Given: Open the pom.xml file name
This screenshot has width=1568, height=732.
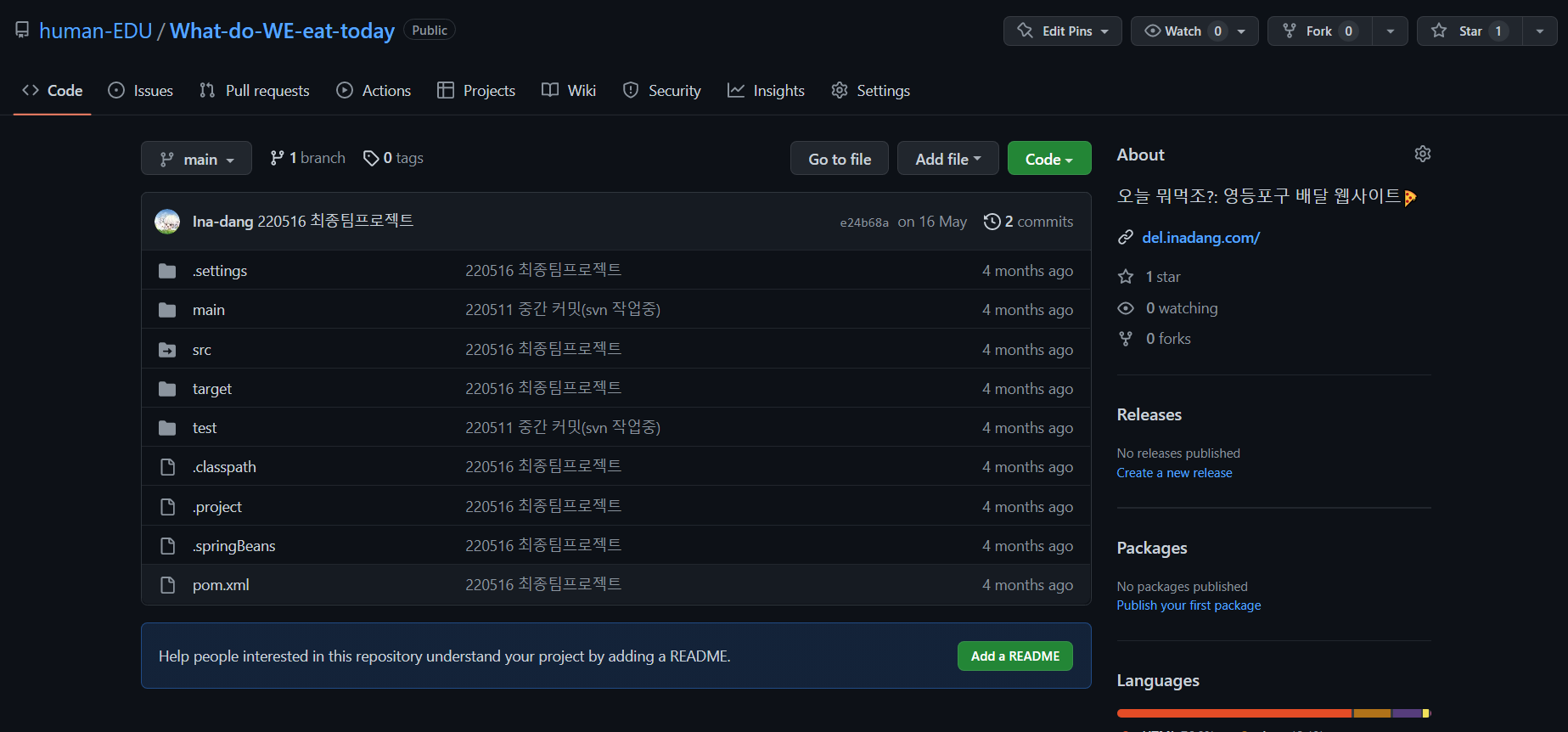Looking at the screenshot, I should tap(221, 585).
